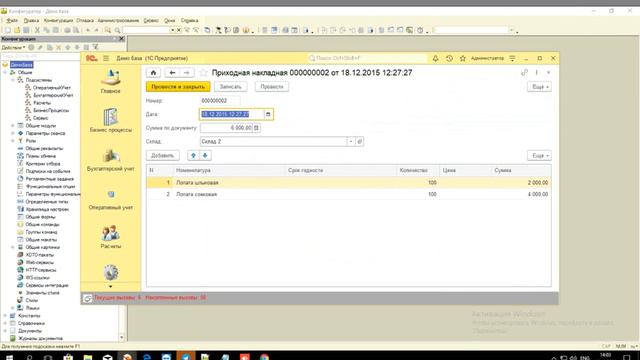Screen dimensions: 640x360
Task: Open history clock icon in title bar
Action: coord(449,58)
